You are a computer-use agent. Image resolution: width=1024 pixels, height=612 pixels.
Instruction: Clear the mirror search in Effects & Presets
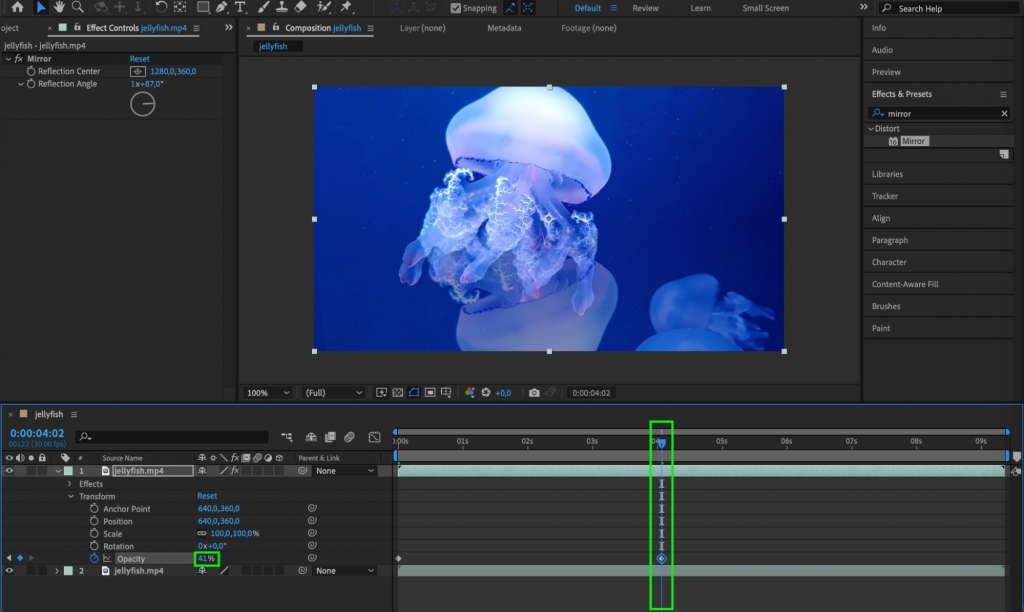pyautogui.click(x=1004, y=113)
